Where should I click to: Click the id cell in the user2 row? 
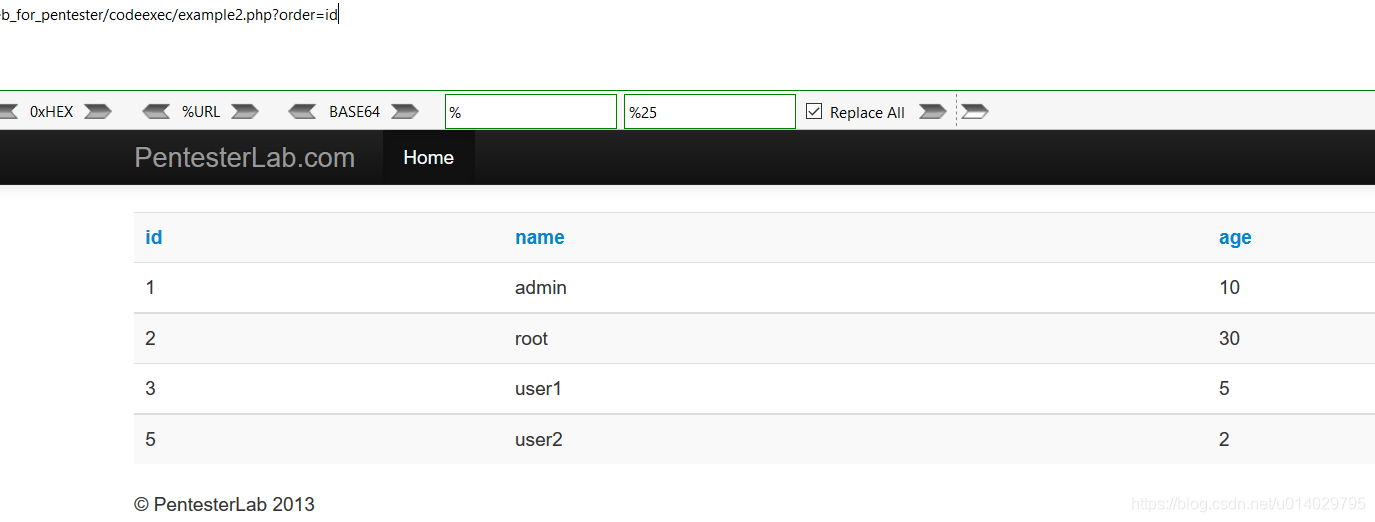pos(319,439)
